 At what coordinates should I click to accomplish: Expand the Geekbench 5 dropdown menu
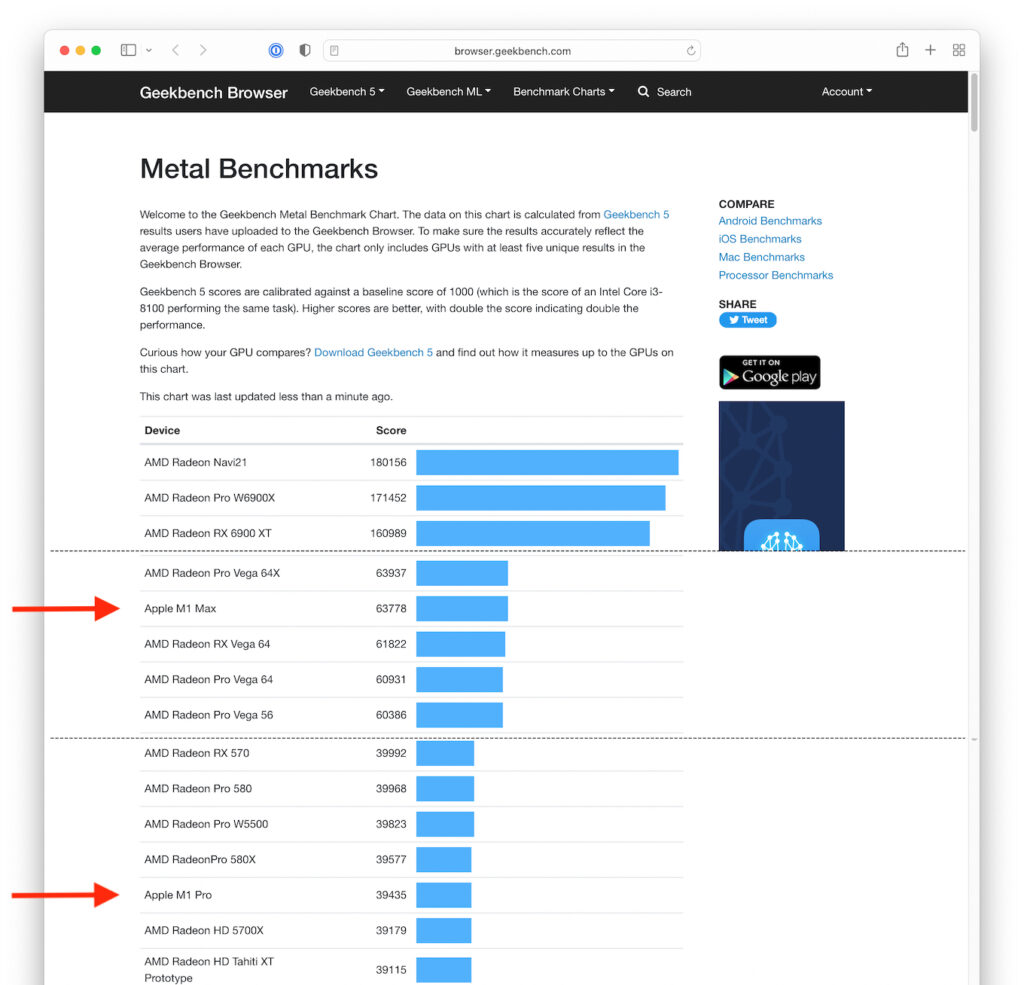pos(347,92)
